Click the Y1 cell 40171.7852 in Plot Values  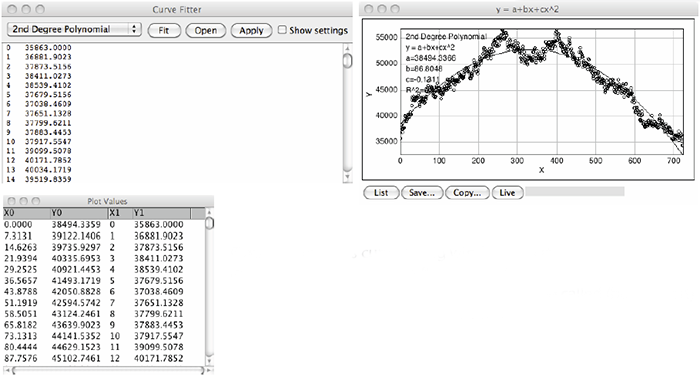point(158,358)
